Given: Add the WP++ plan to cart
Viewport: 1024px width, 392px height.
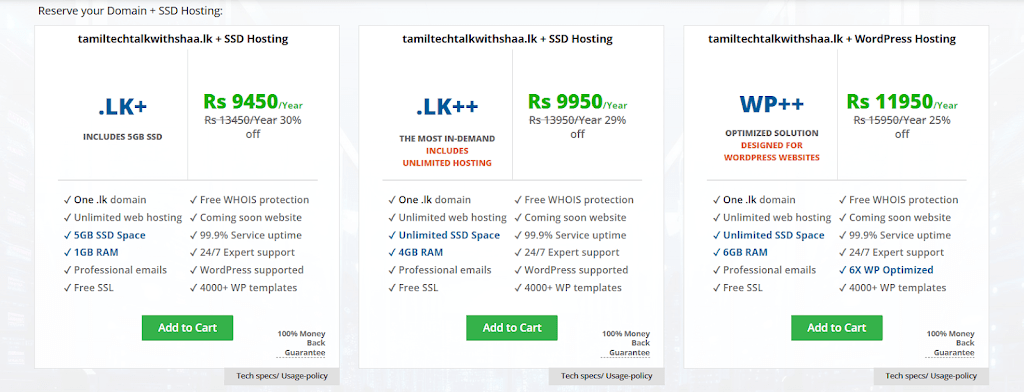Looking at the screenshot, I should click(837, 328).
